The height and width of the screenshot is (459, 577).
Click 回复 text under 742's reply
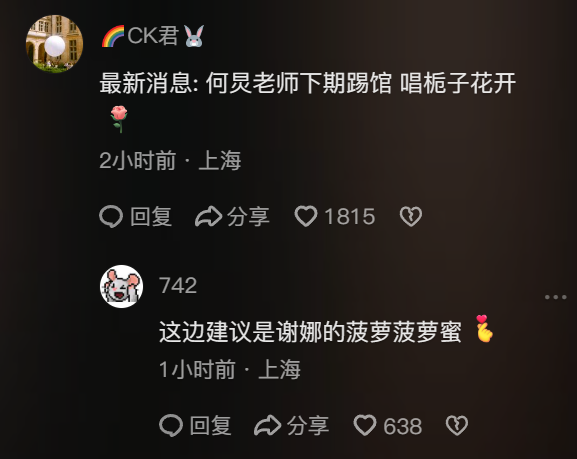tap(210, 426)
